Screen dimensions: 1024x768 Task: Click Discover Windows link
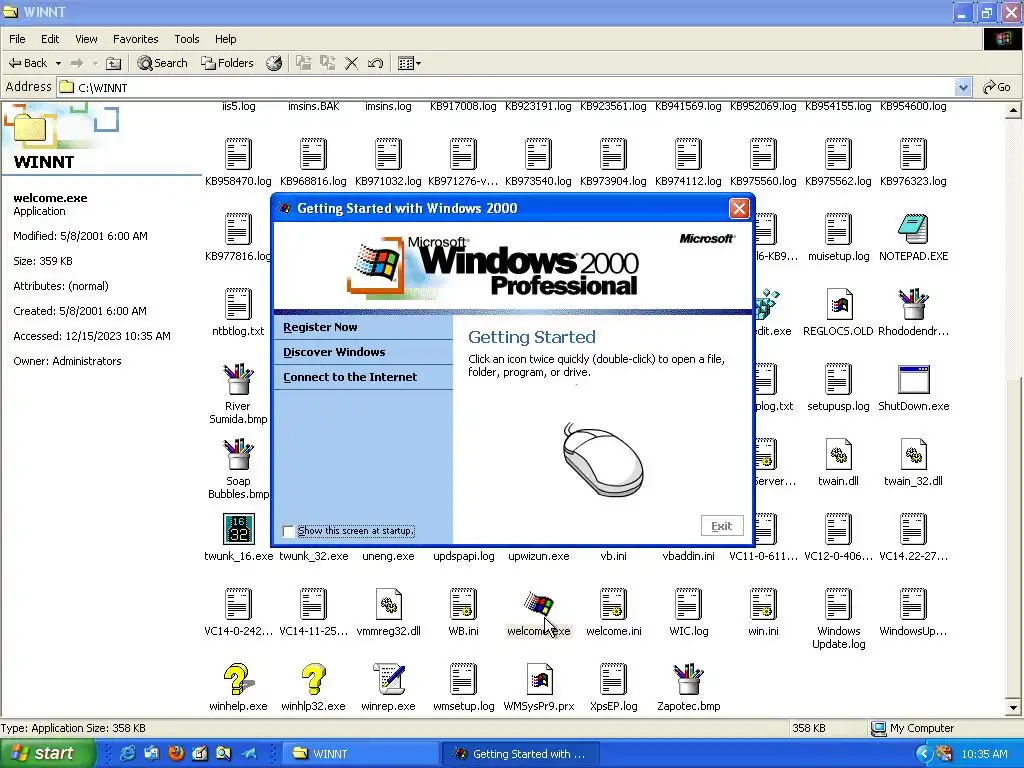pos(334,352)
